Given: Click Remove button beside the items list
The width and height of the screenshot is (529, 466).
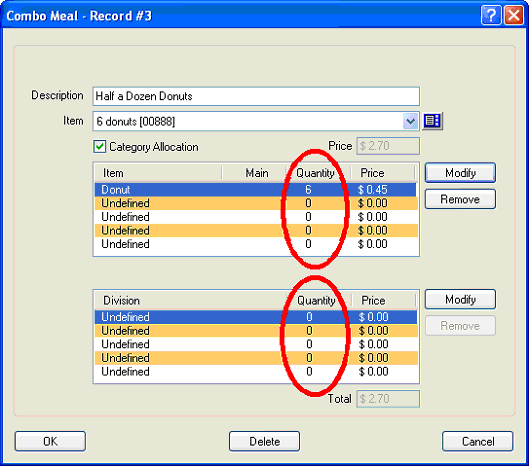Looking at the screenshot, I should [x=460, y=199].
